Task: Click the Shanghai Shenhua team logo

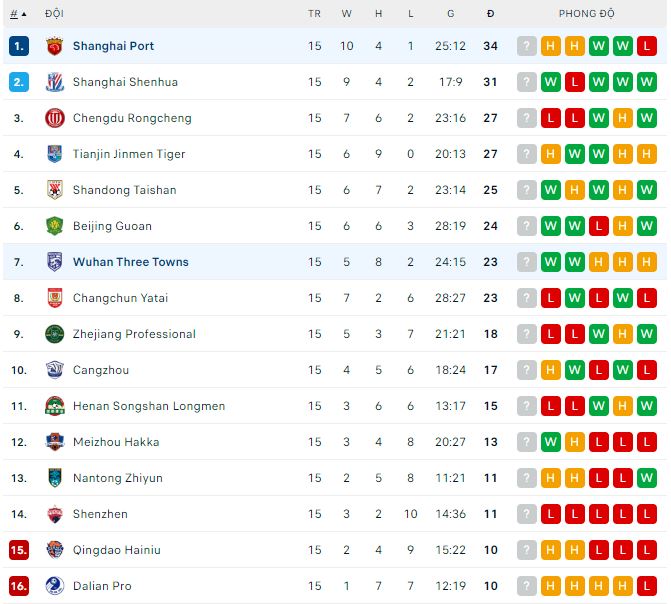Action: coord(55,82)
